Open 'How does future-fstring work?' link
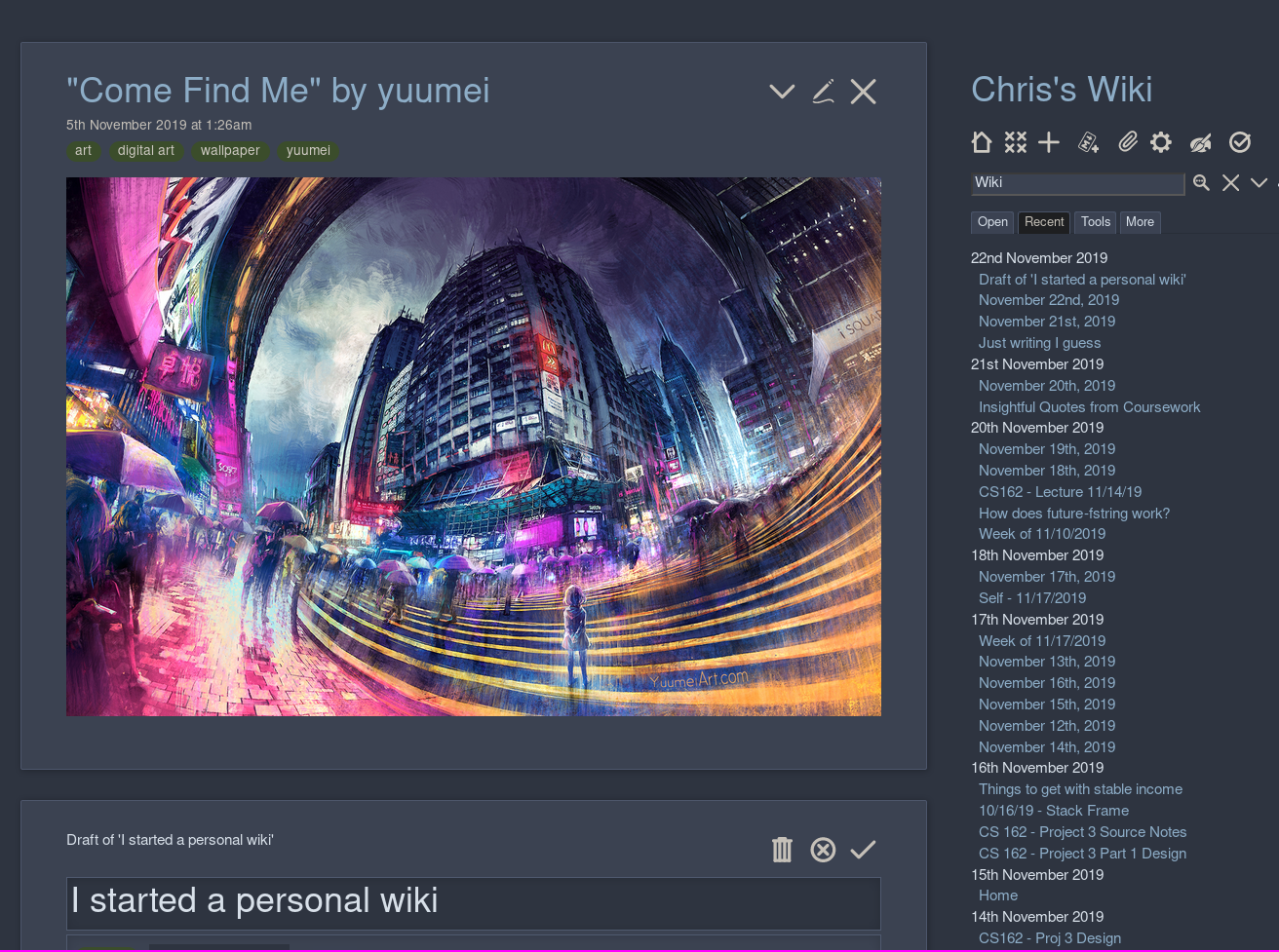This screenshot has height=952, width=1279. (1074, 514)
